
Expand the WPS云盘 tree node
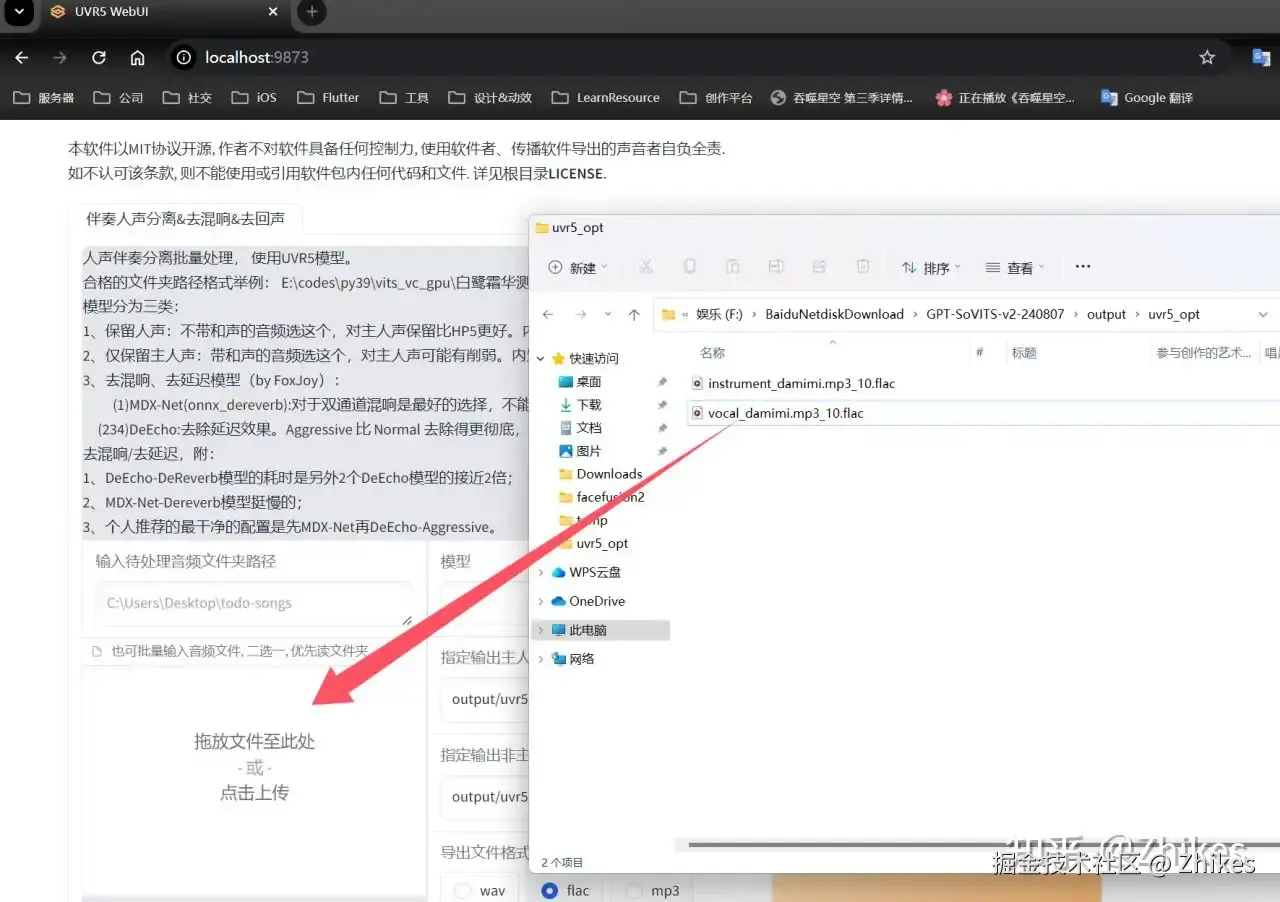pos(541,572)
